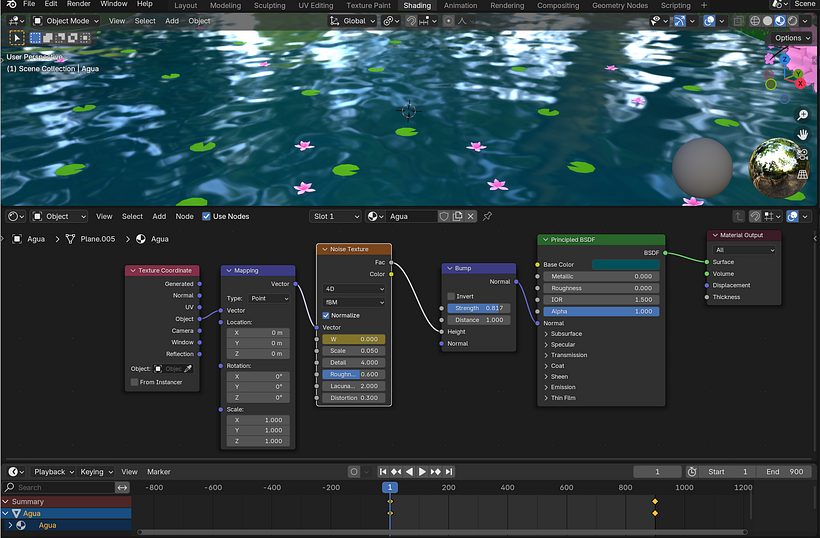This screenshot has width=820, height=538.
Task: Toggle snapping magnet icon in viewport header
Action: tap(412, 21)
